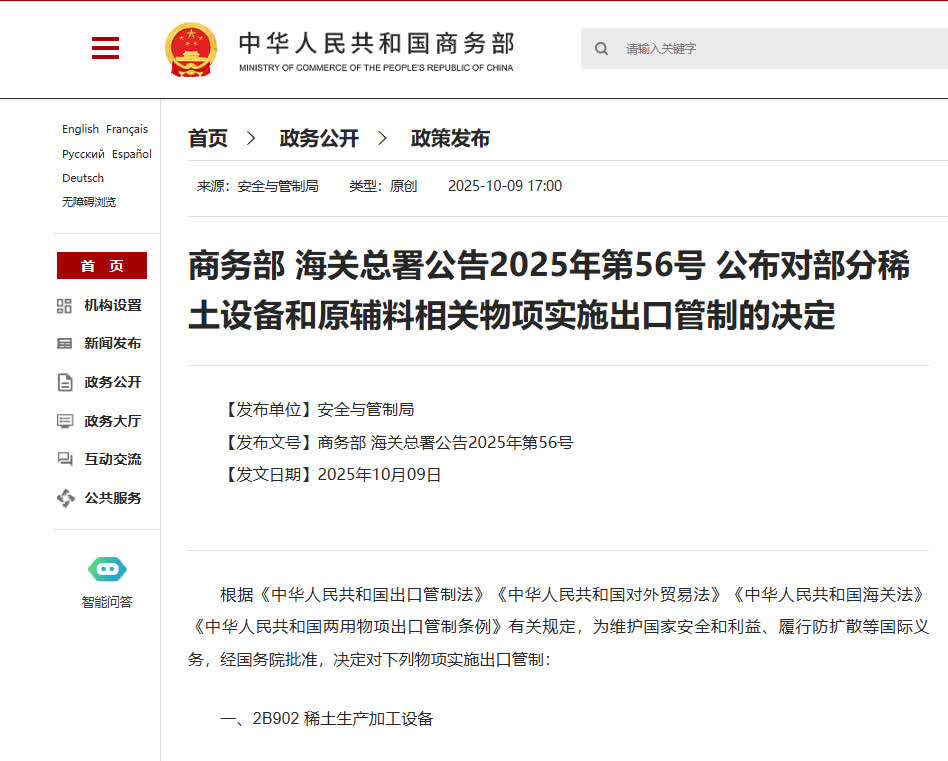Image resolution: width=948 pixels, height=761 pixels.
Task: Click the search magnifier icon
Action: [601, 48]
